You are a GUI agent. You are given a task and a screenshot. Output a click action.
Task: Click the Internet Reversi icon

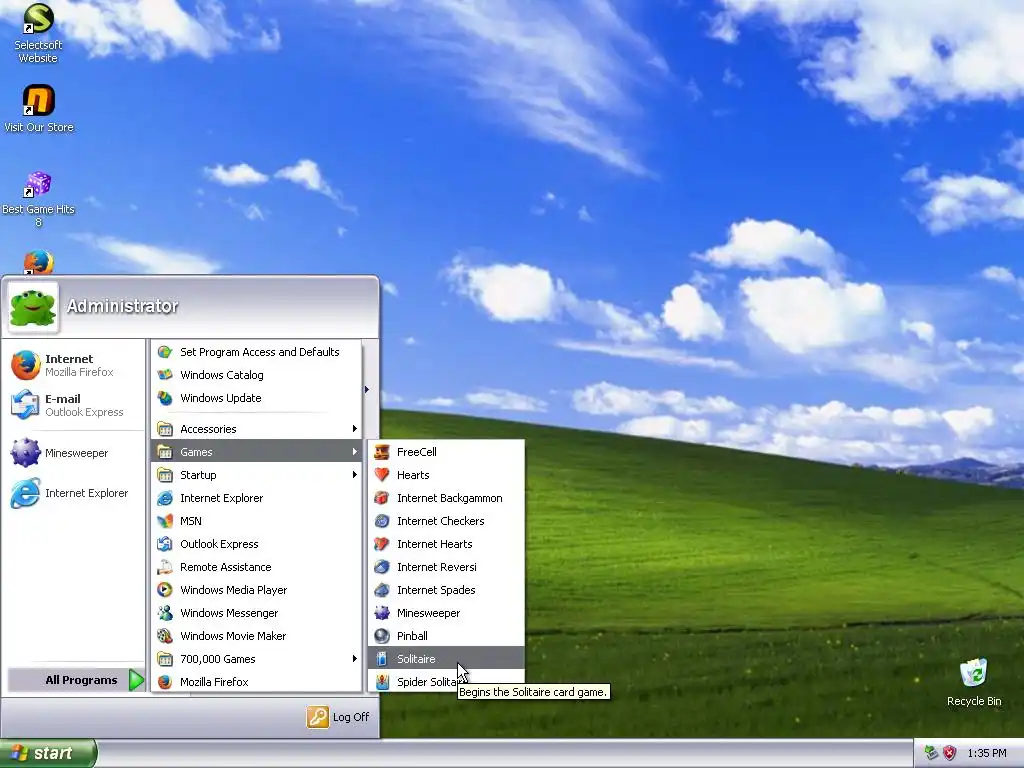[382, 567]
